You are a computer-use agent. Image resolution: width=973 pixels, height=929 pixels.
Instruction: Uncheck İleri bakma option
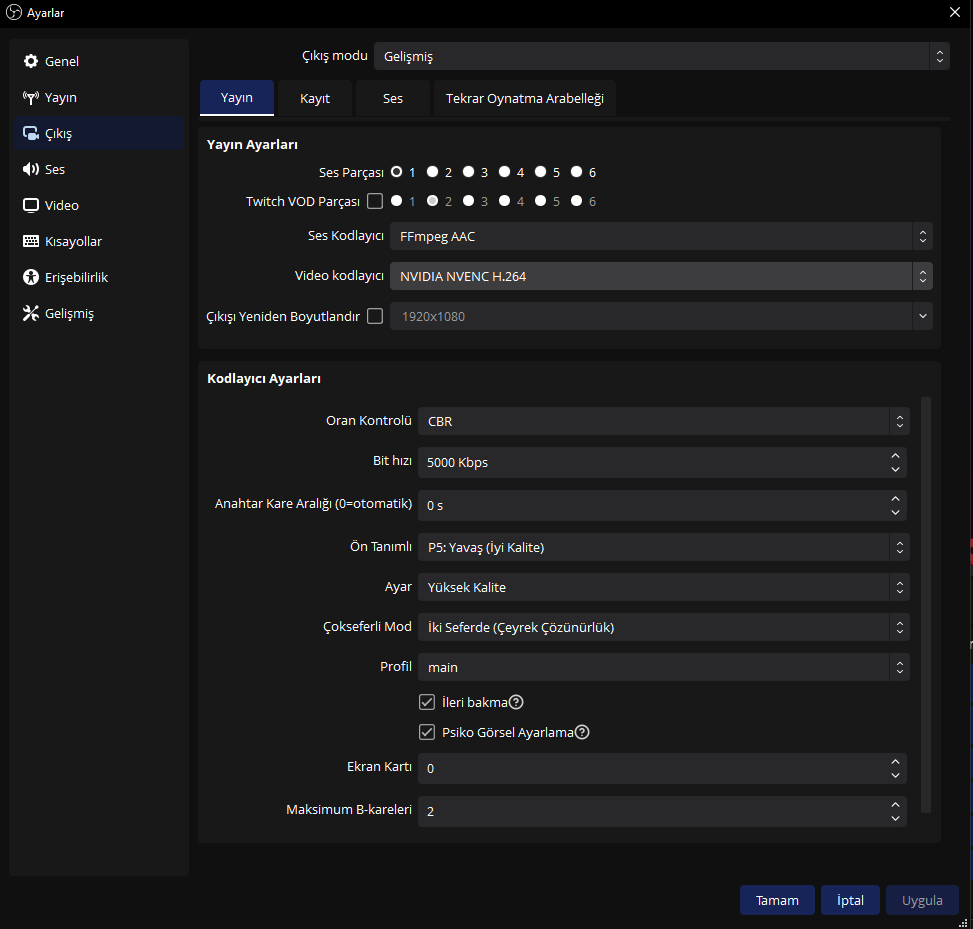[x=427, y=702]
